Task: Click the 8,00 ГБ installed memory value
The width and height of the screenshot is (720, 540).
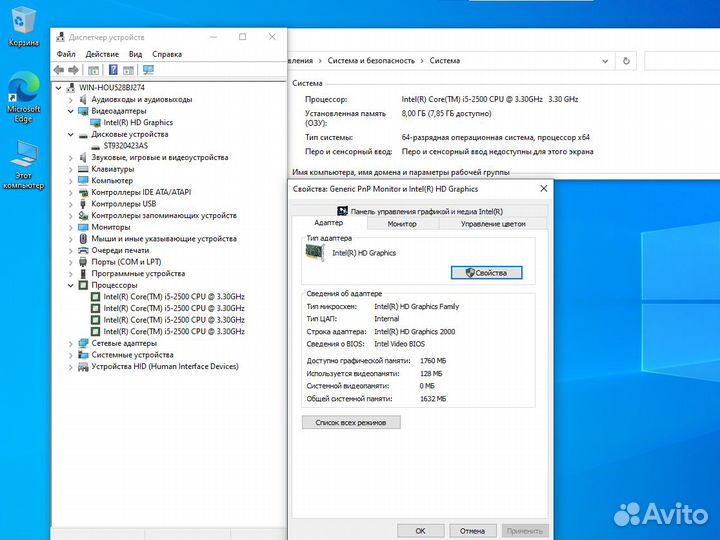Action: pyautogui.click(x=446, y=113)
